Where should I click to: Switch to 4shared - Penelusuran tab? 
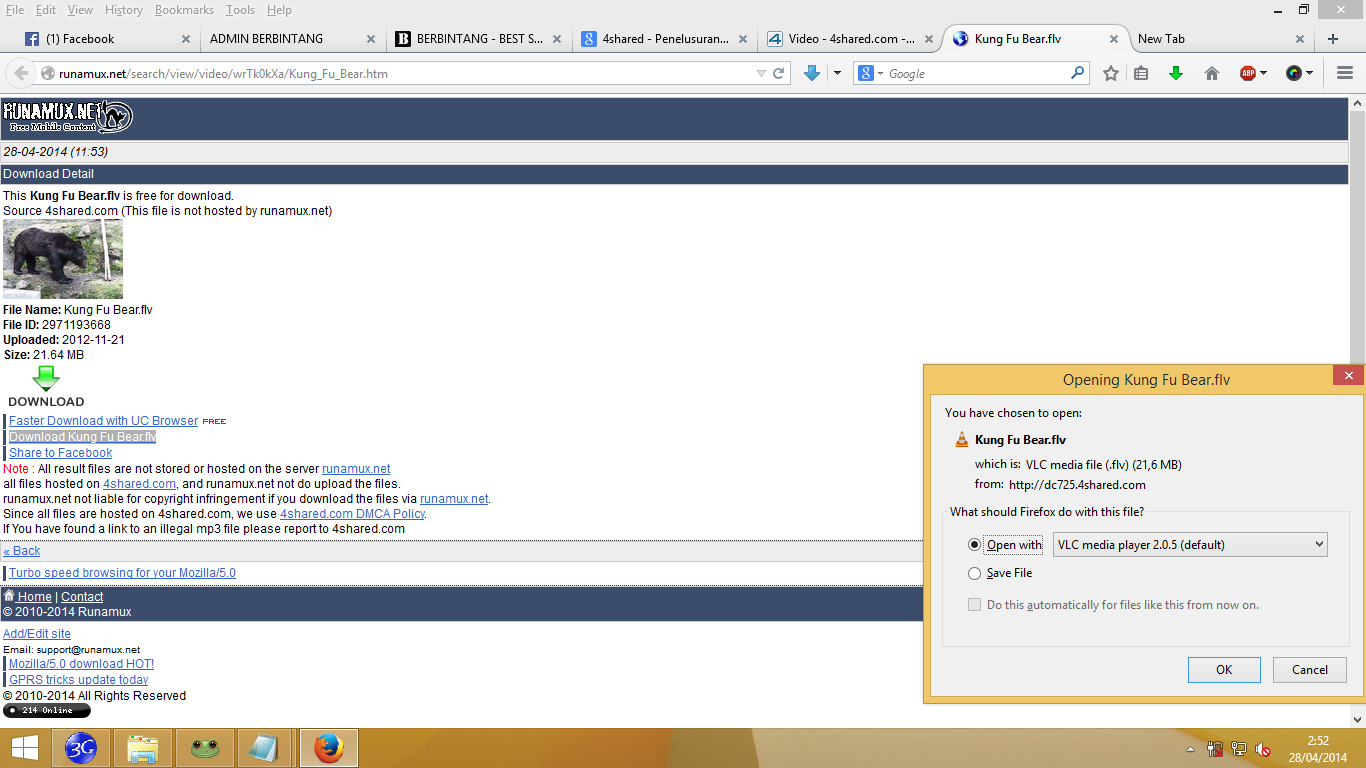click(665, 39)
